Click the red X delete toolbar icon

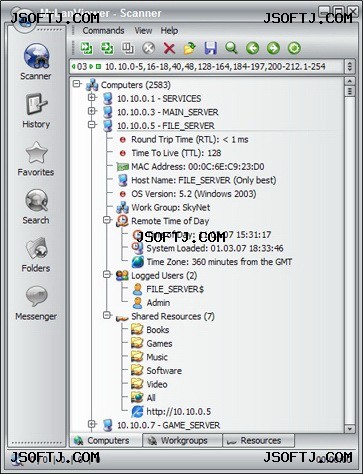pos(169,49)
